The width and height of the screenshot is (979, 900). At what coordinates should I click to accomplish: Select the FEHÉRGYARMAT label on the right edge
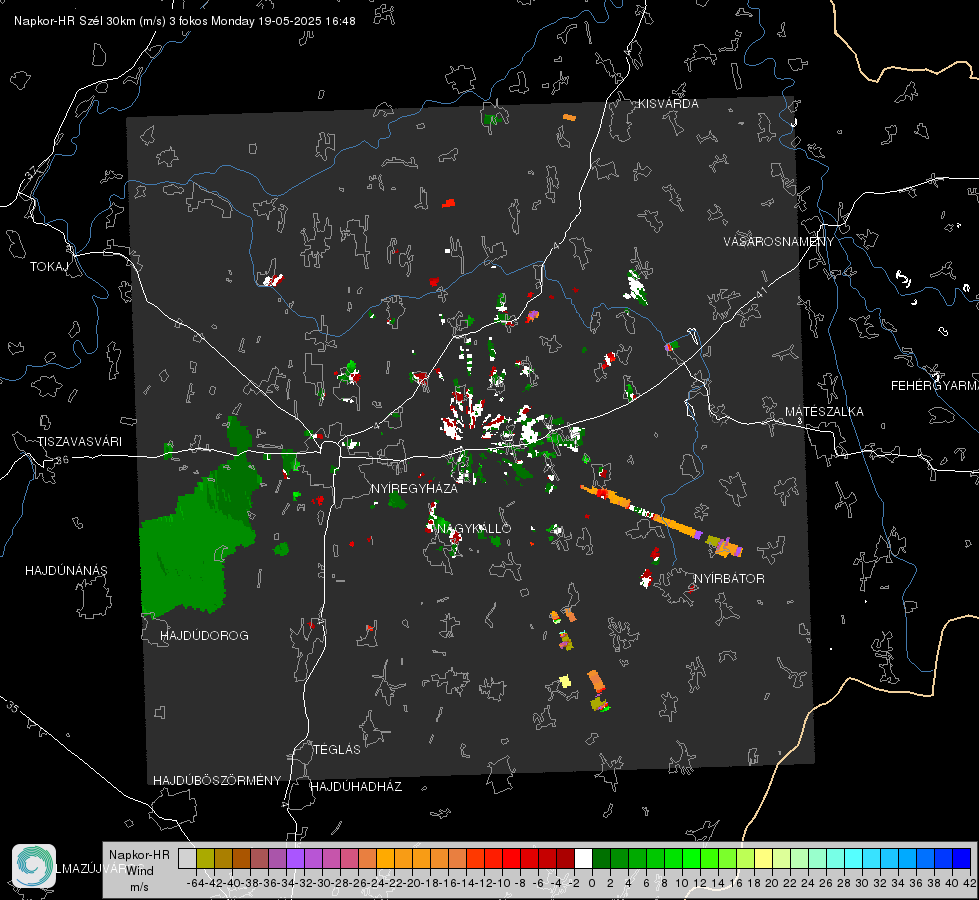pyautogui.click(x=935, y=386)
